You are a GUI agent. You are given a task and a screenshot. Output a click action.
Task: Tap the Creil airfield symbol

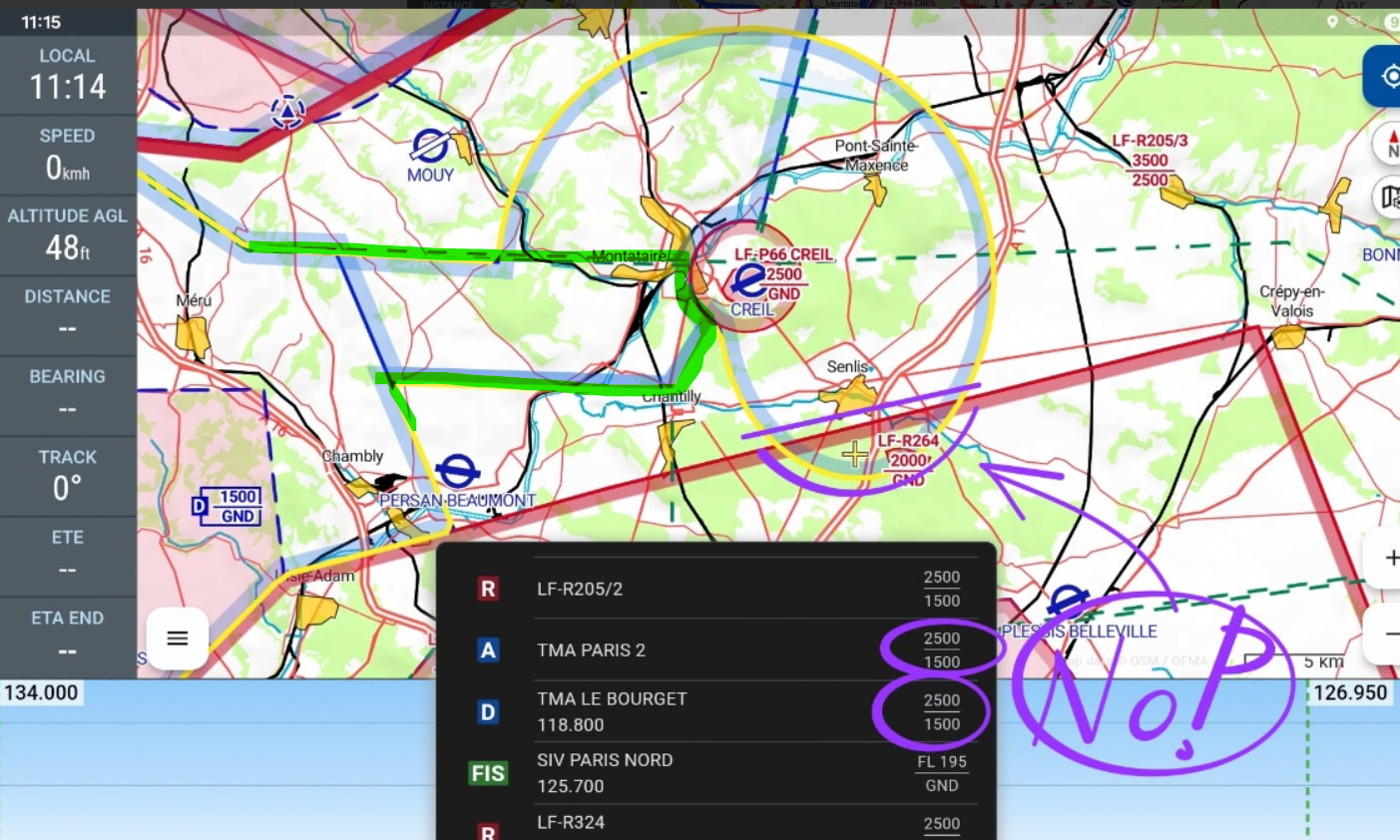748,282
